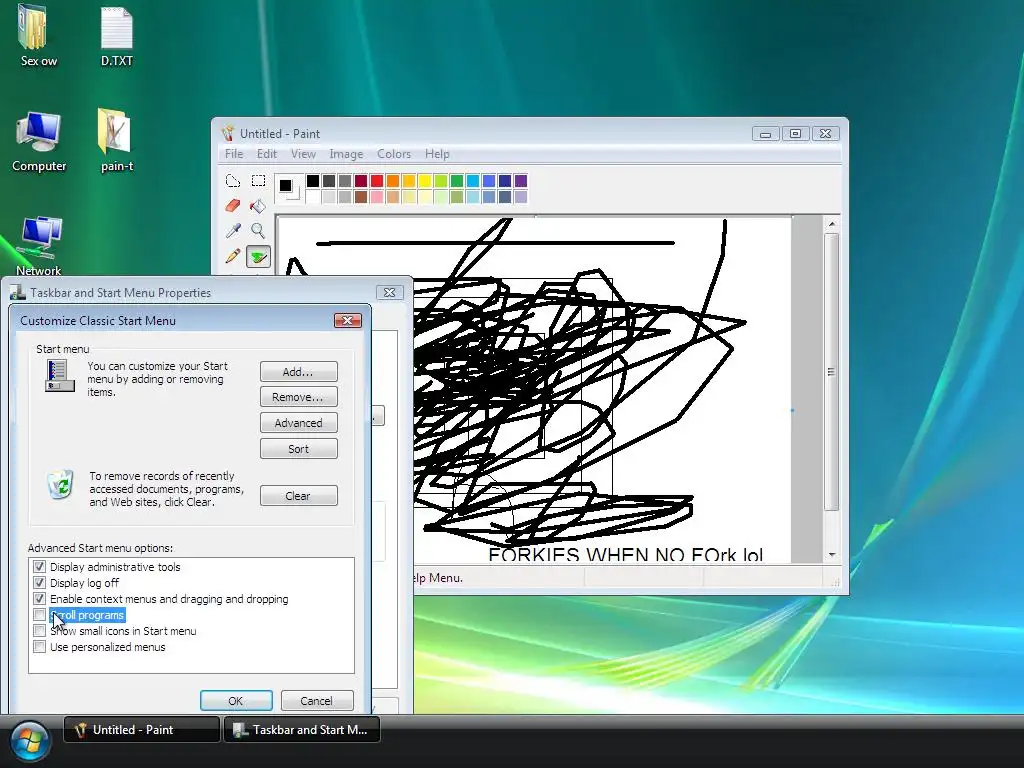
Task: Open the Help menu in Paint
Action: [437, 154]
